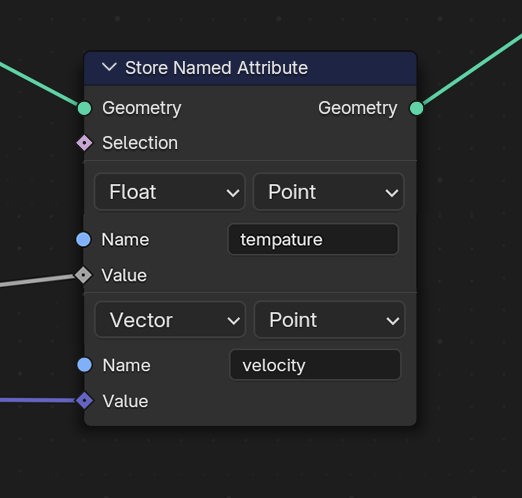Open the Point domain dropdown beside Float

pos(329,192)
